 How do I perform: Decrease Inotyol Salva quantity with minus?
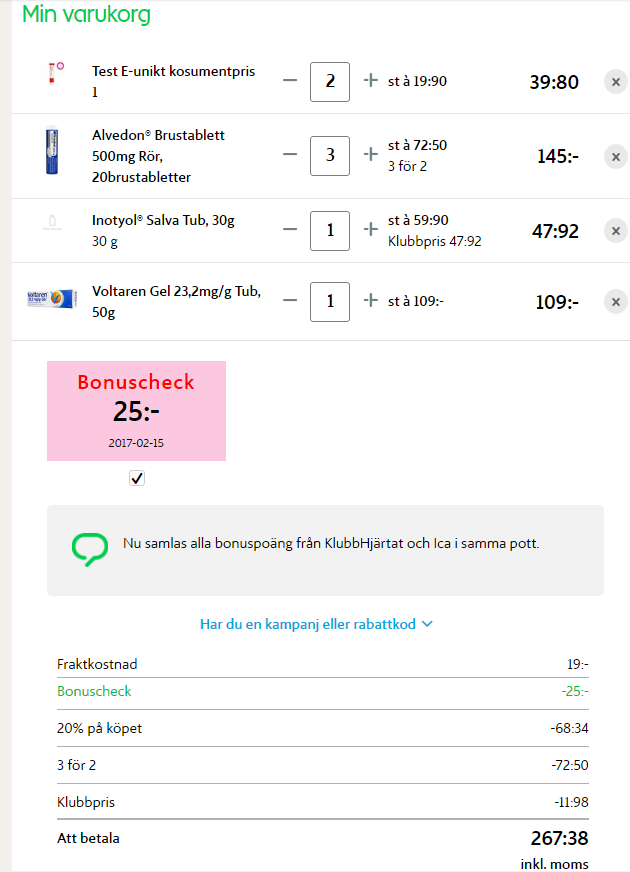(290, 229)
